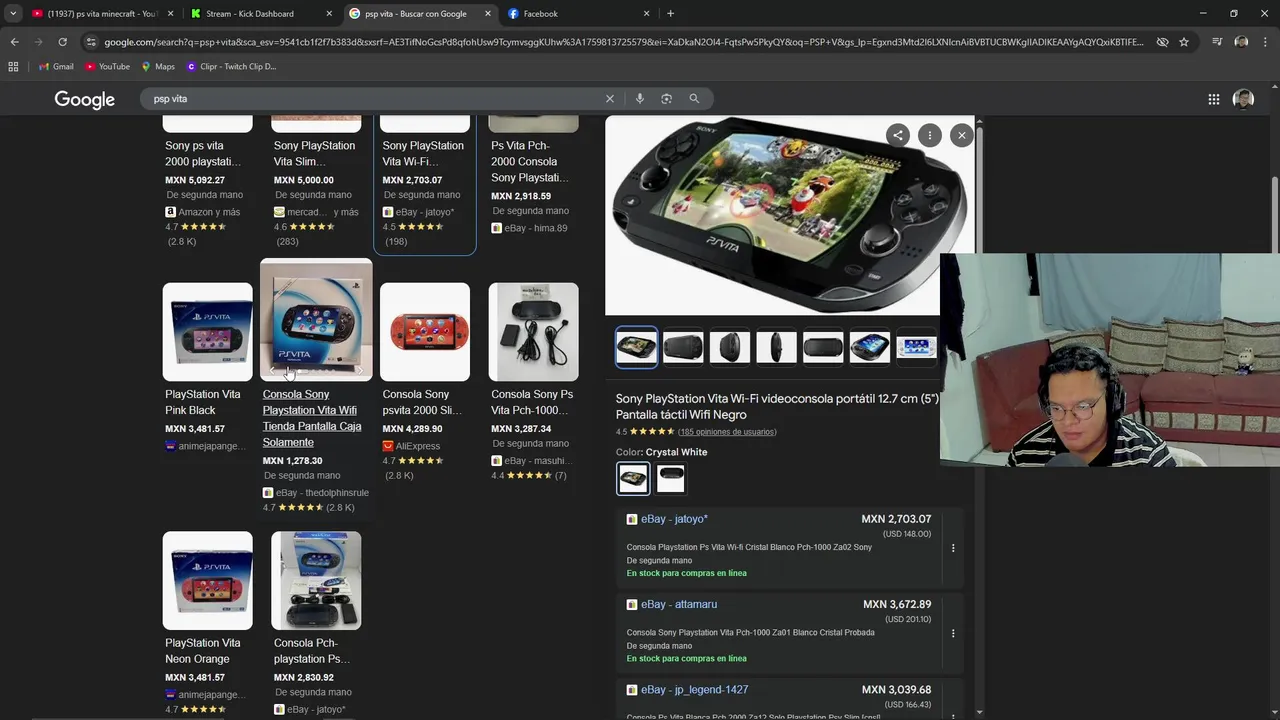Open the 185 opiniones de usuarios link
Viewport: 1280px width, 720px height.
(x=727, y=432)
